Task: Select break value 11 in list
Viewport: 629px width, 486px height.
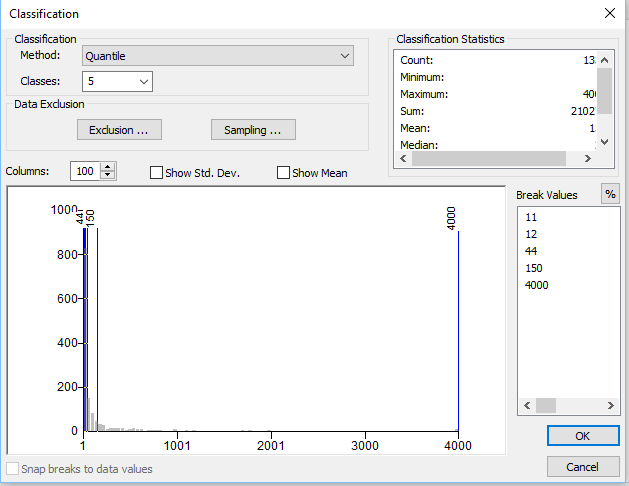Action: 531,217
